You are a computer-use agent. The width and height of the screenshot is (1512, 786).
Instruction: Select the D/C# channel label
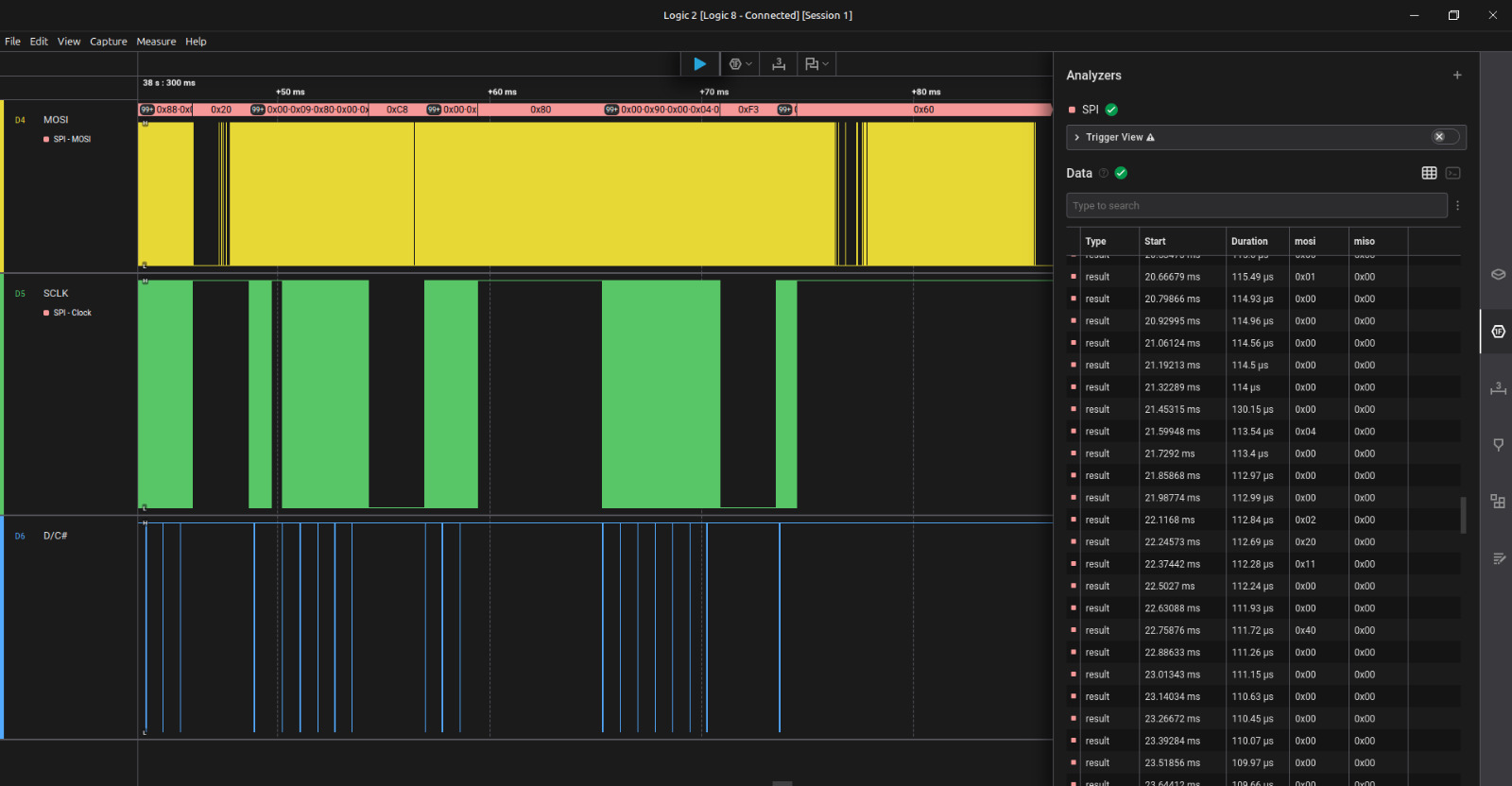[56, 536]
